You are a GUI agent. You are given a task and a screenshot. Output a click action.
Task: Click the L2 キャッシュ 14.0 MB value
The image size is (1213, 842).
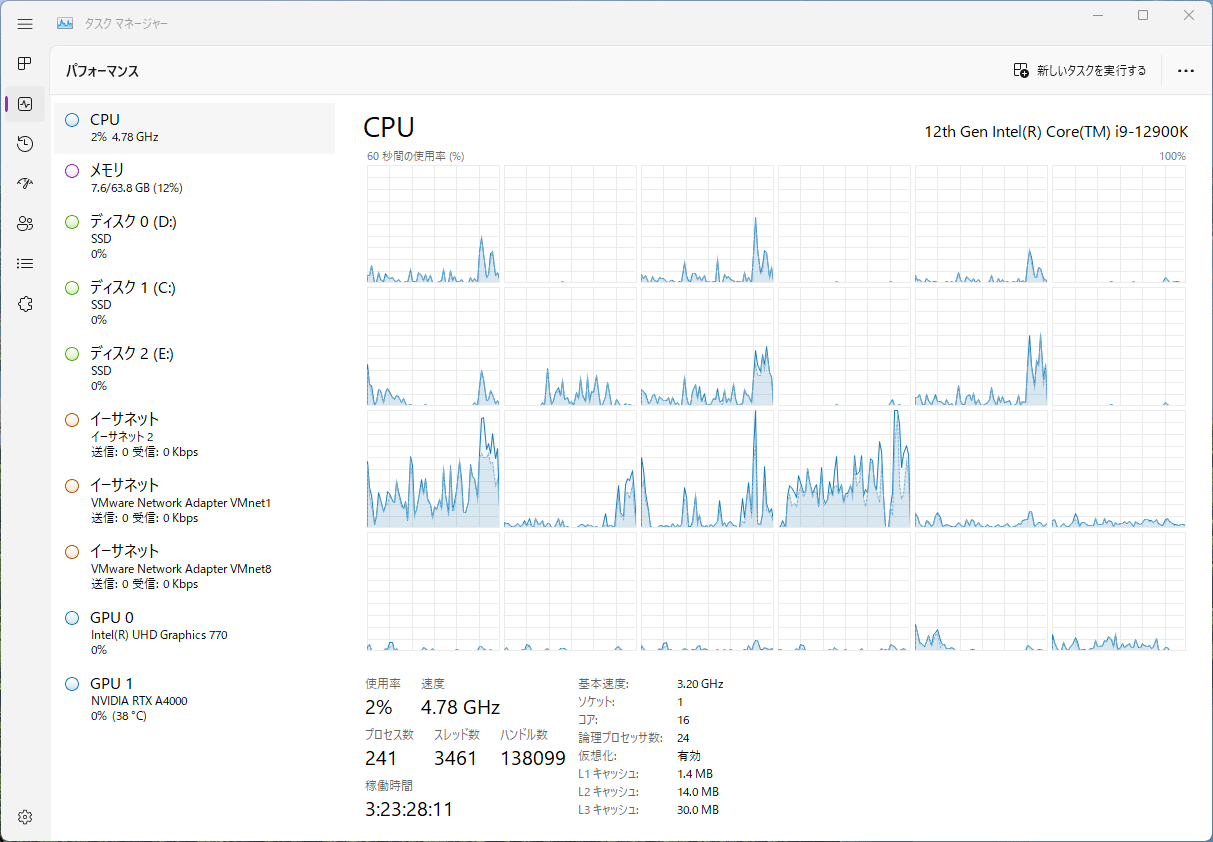[698, 792]
